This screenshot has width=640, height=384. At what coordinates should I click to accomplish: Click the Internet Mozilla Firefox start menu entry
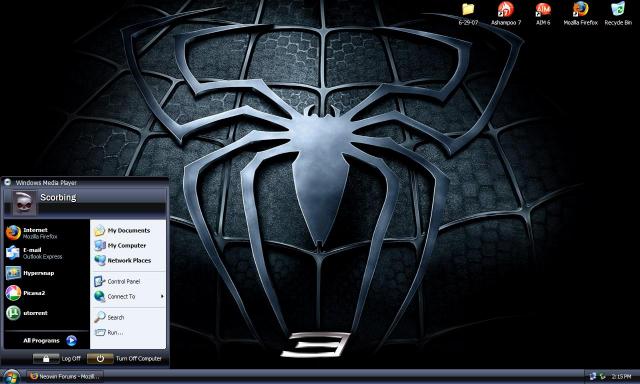pos(46,233)
